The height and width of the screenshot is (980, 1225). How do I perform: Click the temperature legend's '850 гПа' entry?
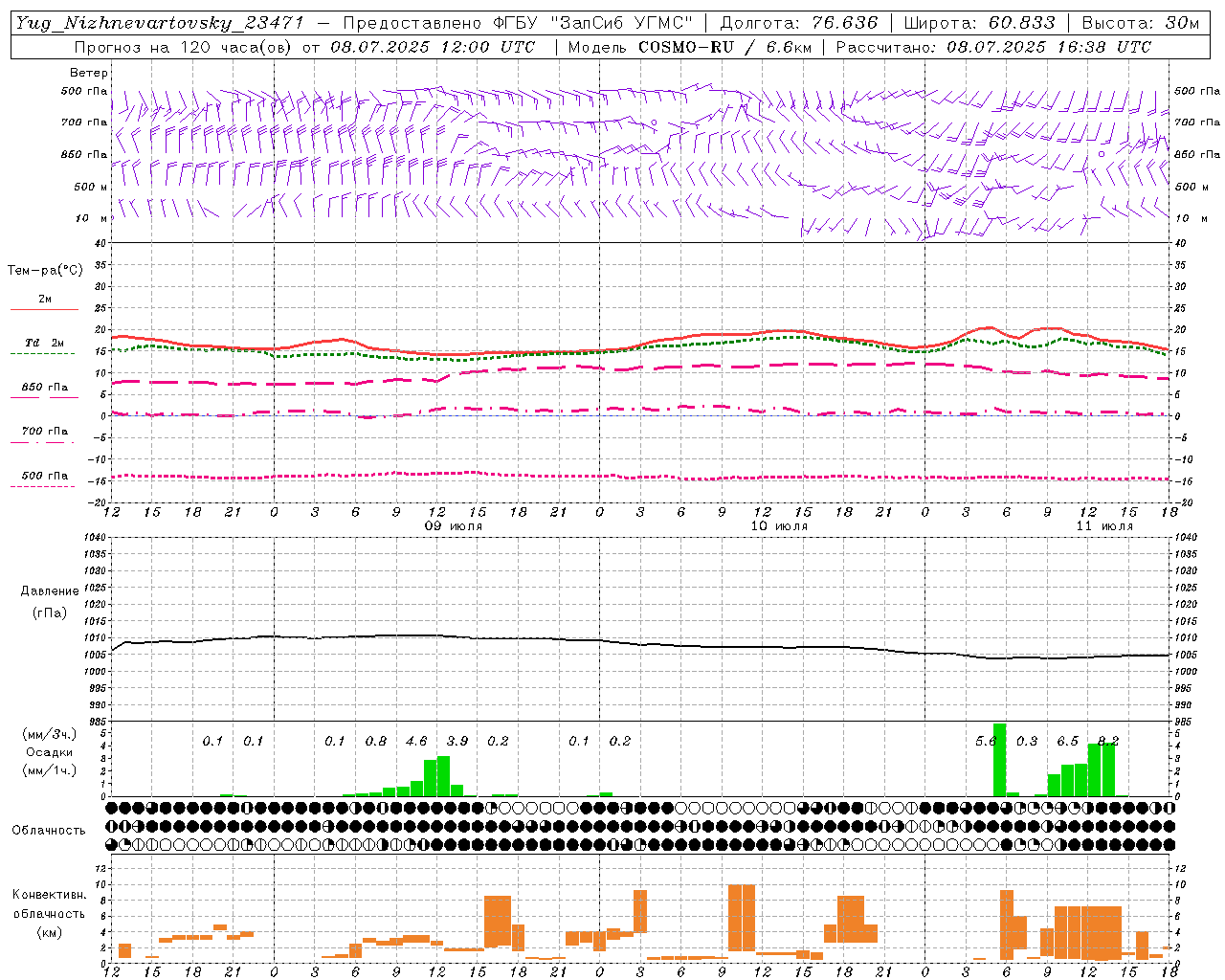tap(45, 388)
